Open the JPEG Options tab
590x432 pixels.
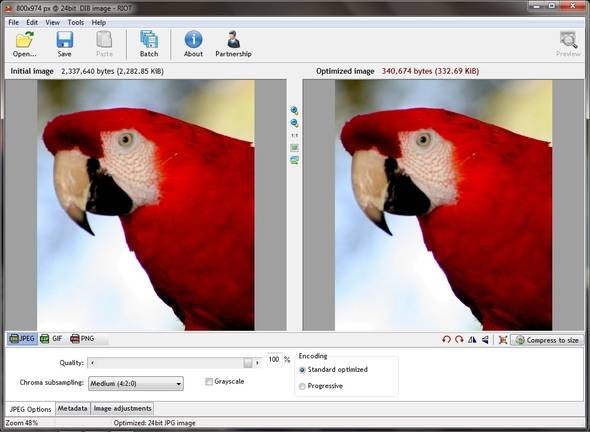pos(30,409)
